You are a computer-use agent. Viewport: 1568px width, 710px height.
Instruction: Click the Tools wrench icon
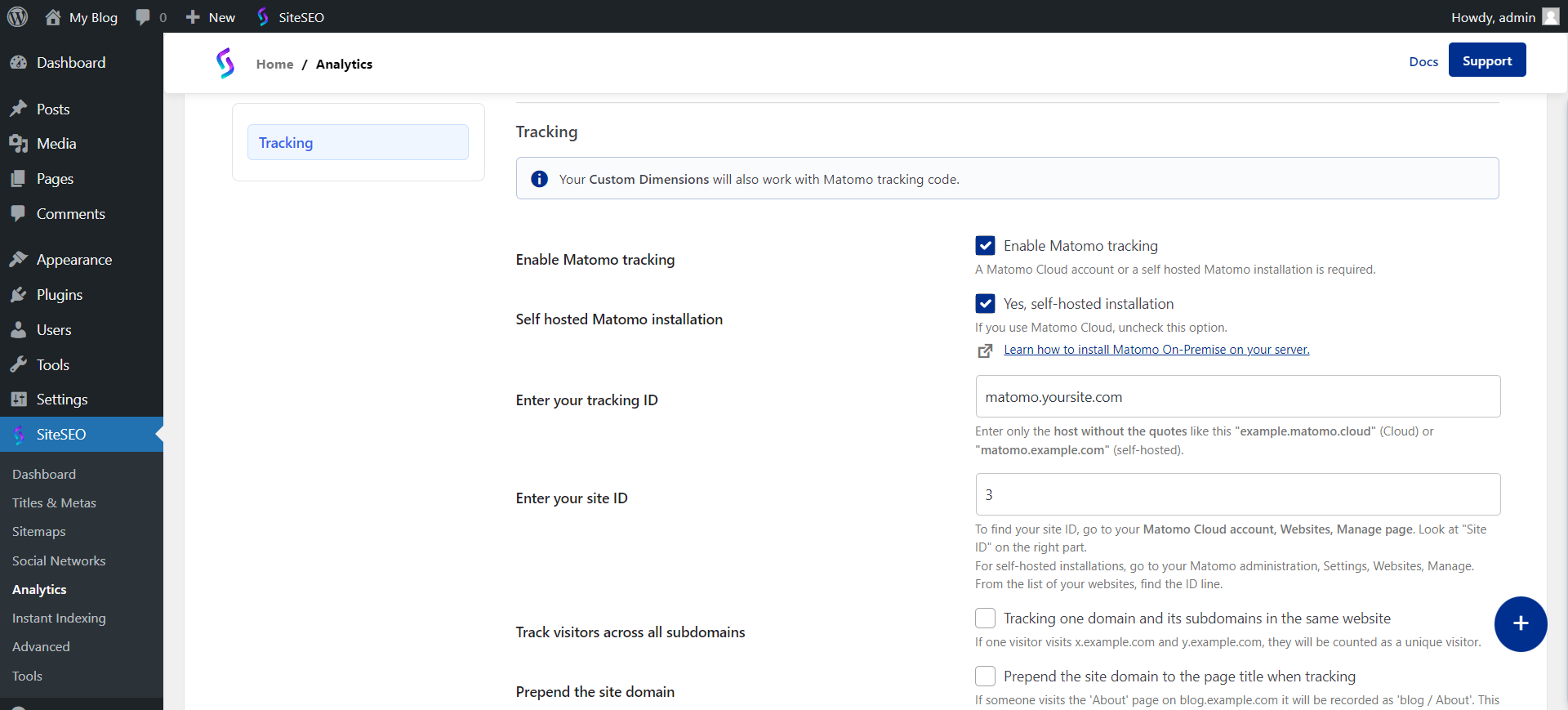[19, 364]
